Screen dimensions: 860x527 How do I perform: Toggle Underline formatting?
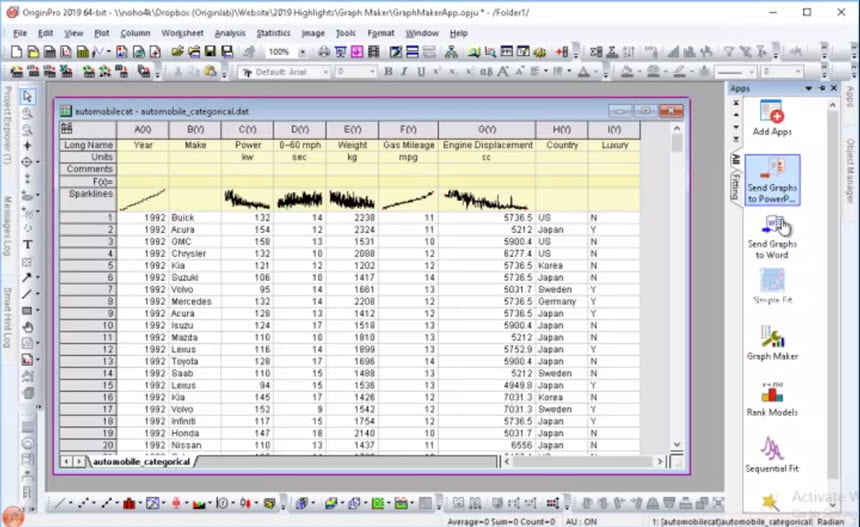coord(421,72)
